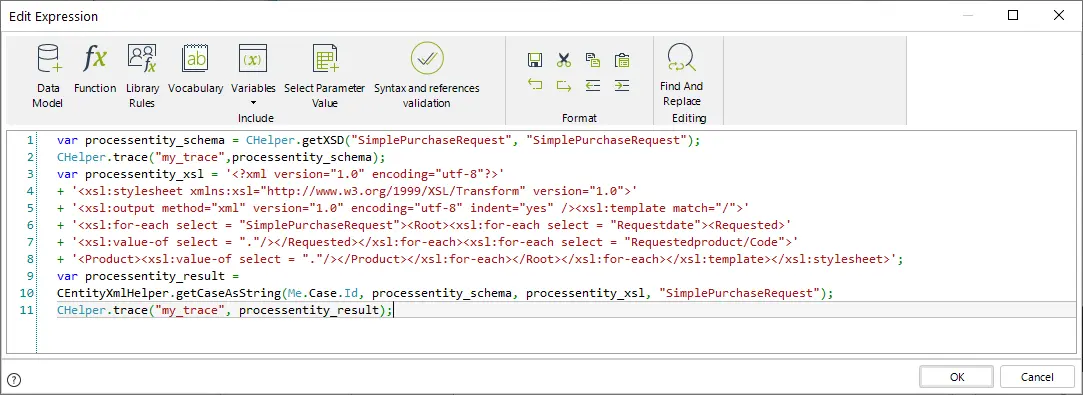The height and width of the screenshot is (395, 1083).
Task: Click line number 1 in the gutter
Action: [30, 140]
